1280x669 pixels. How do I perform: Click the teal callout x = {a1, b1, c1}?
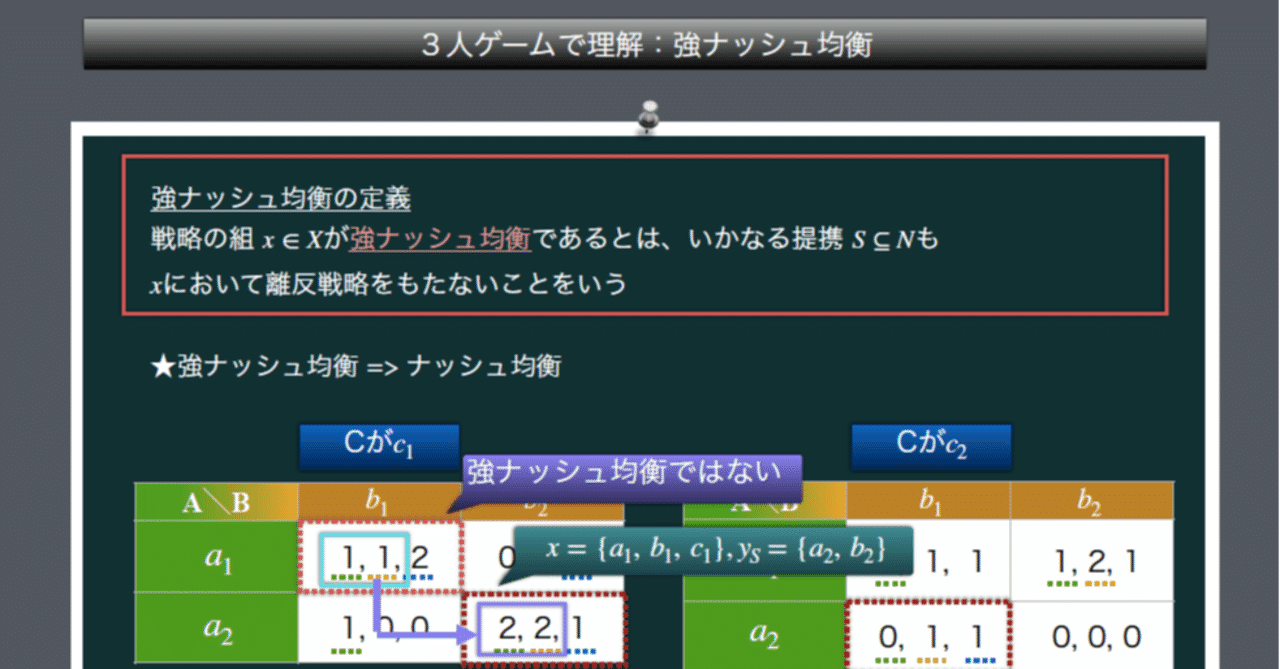pos(714,549)
